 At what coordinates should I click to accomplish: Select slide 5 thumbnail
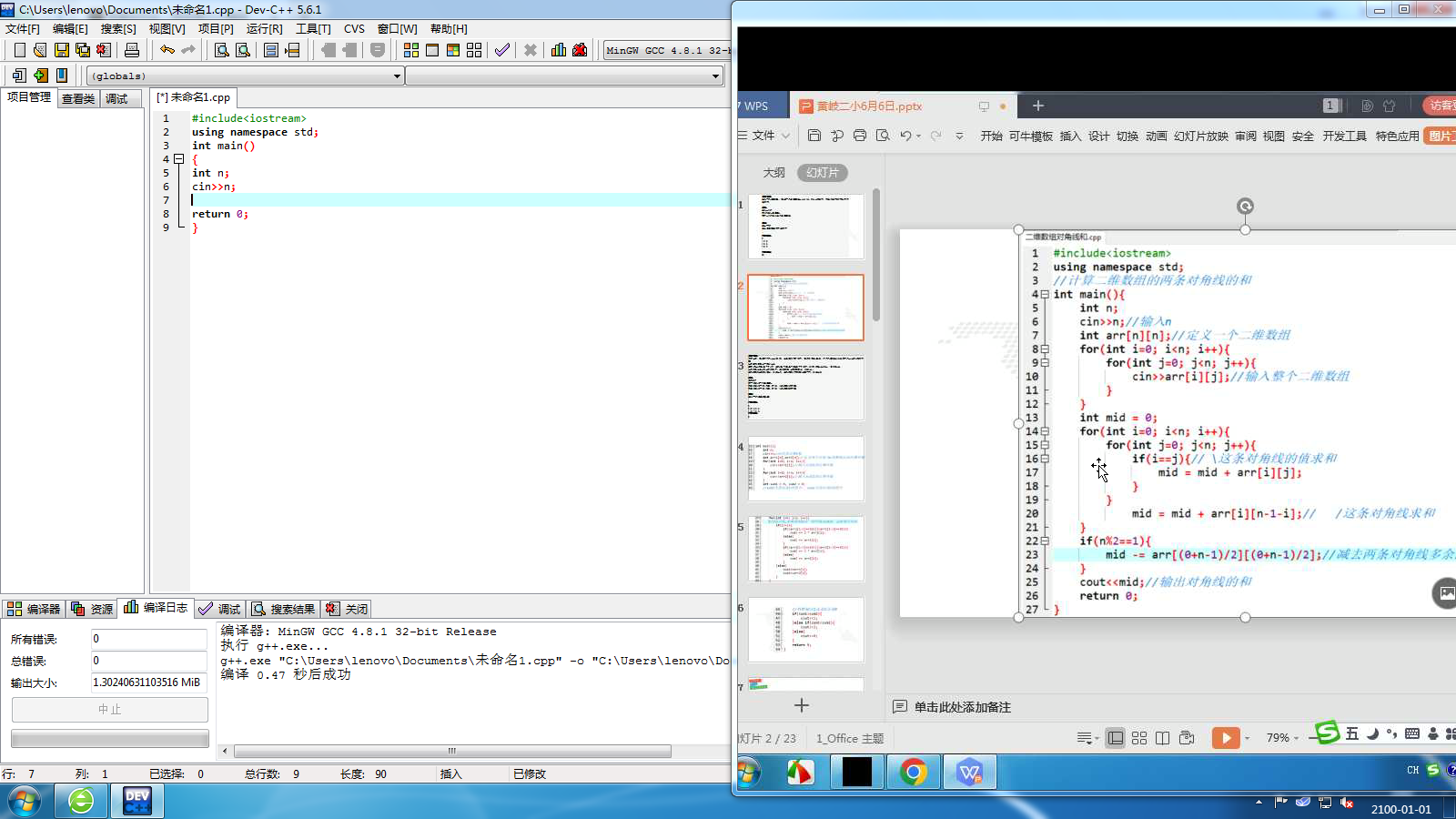805,549
